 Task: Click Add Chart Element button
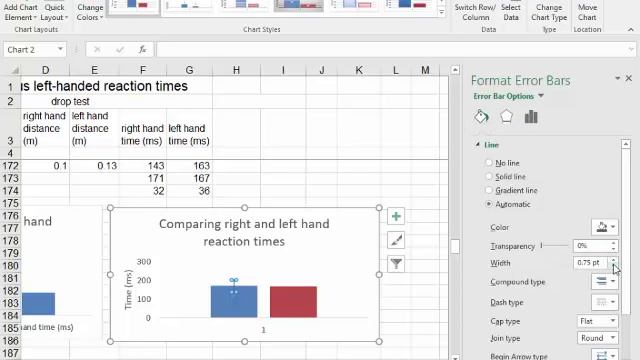click(20, 12)
